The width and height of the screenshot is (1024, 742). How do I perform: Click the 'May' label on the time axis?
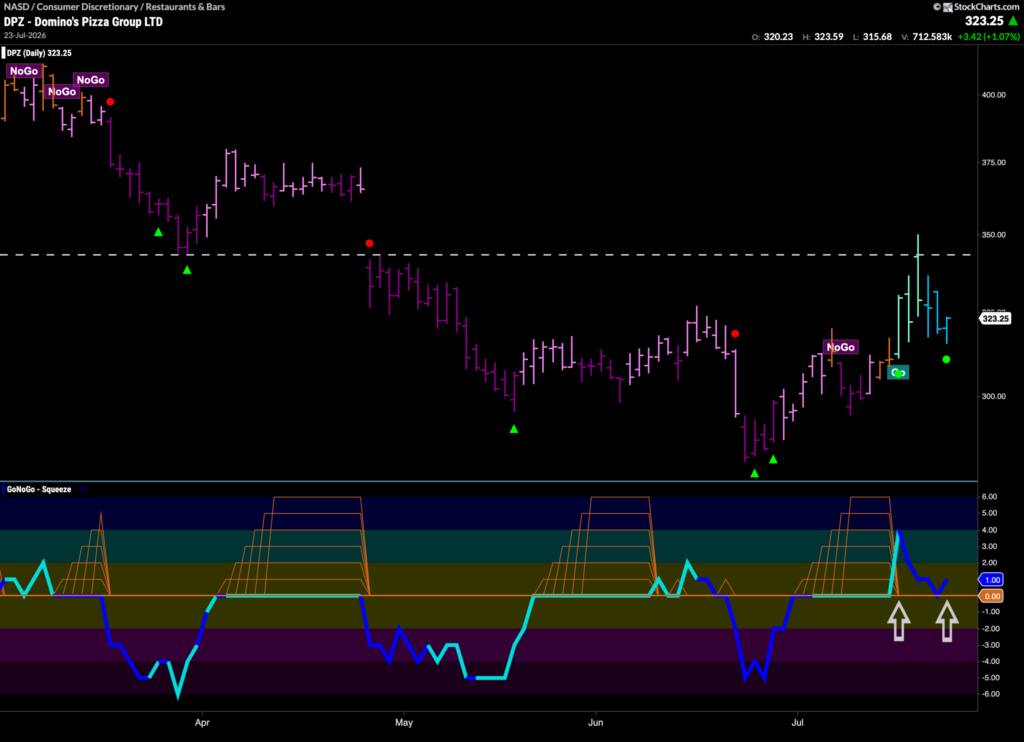click(x=404, y=722)
